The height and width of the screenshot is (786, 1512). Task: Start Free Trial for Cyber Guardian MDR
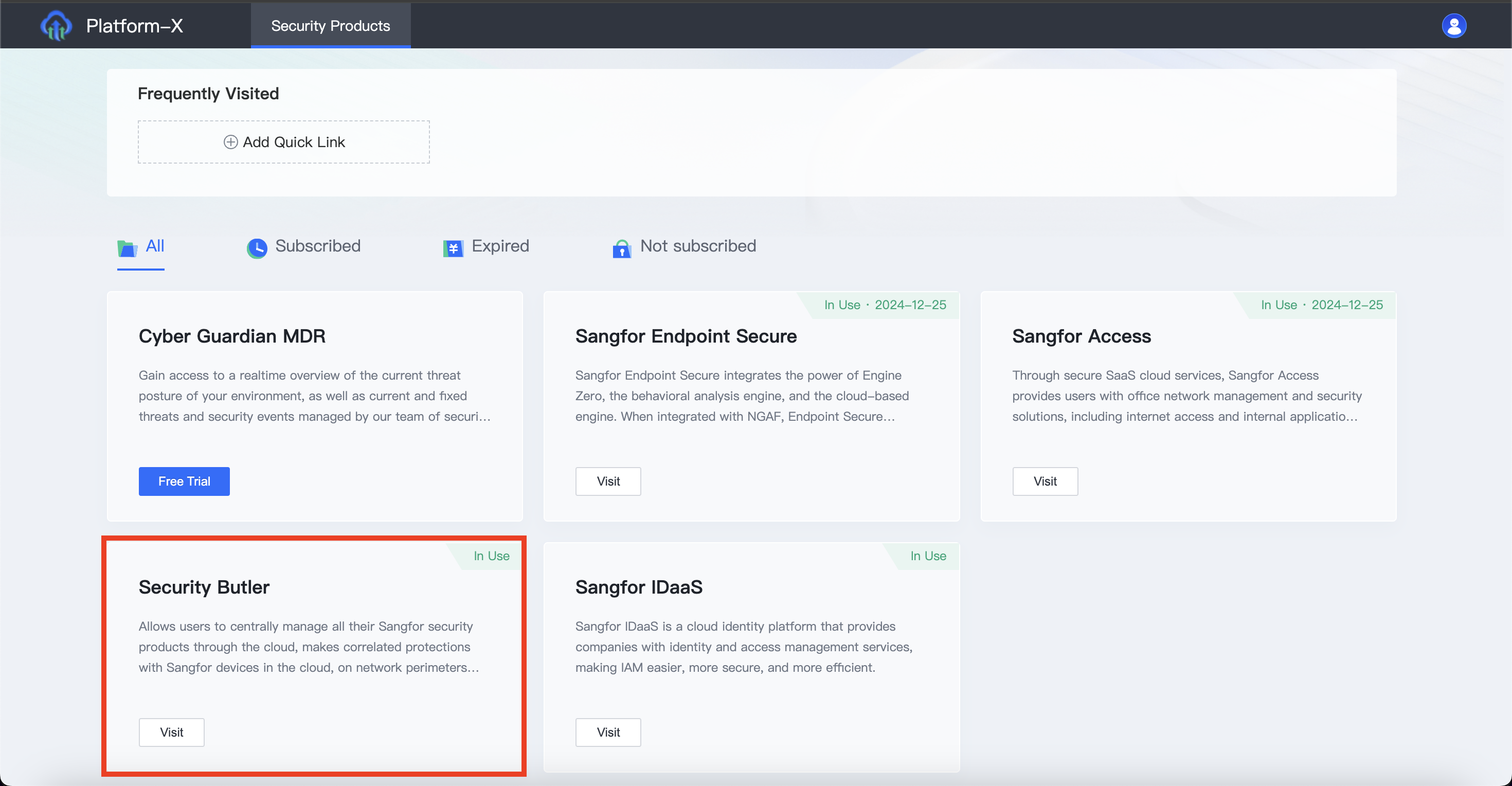click(x=184, y=481)
